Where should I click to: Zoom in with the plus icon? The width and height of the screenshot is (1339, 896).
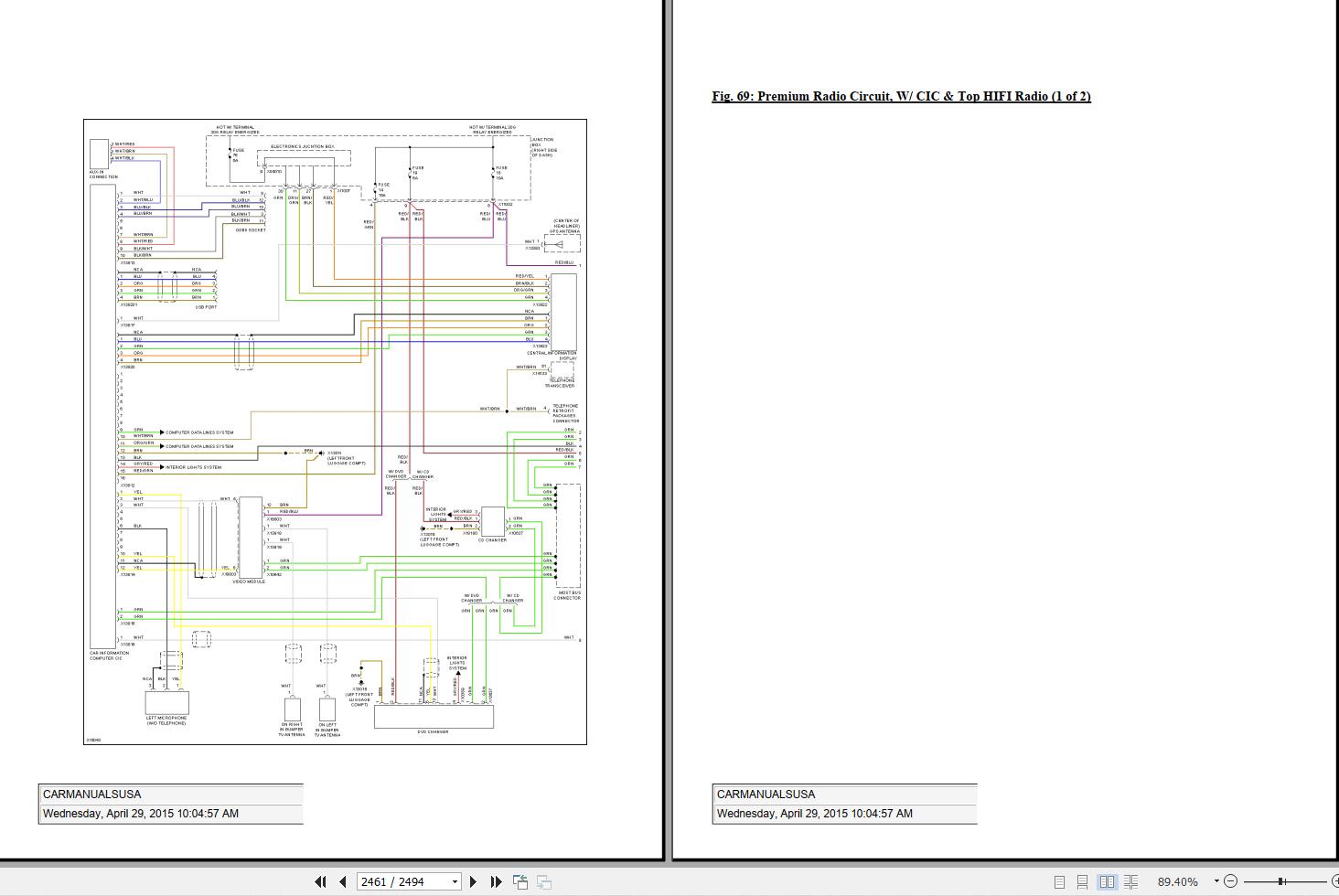[x=1335, y=881]
